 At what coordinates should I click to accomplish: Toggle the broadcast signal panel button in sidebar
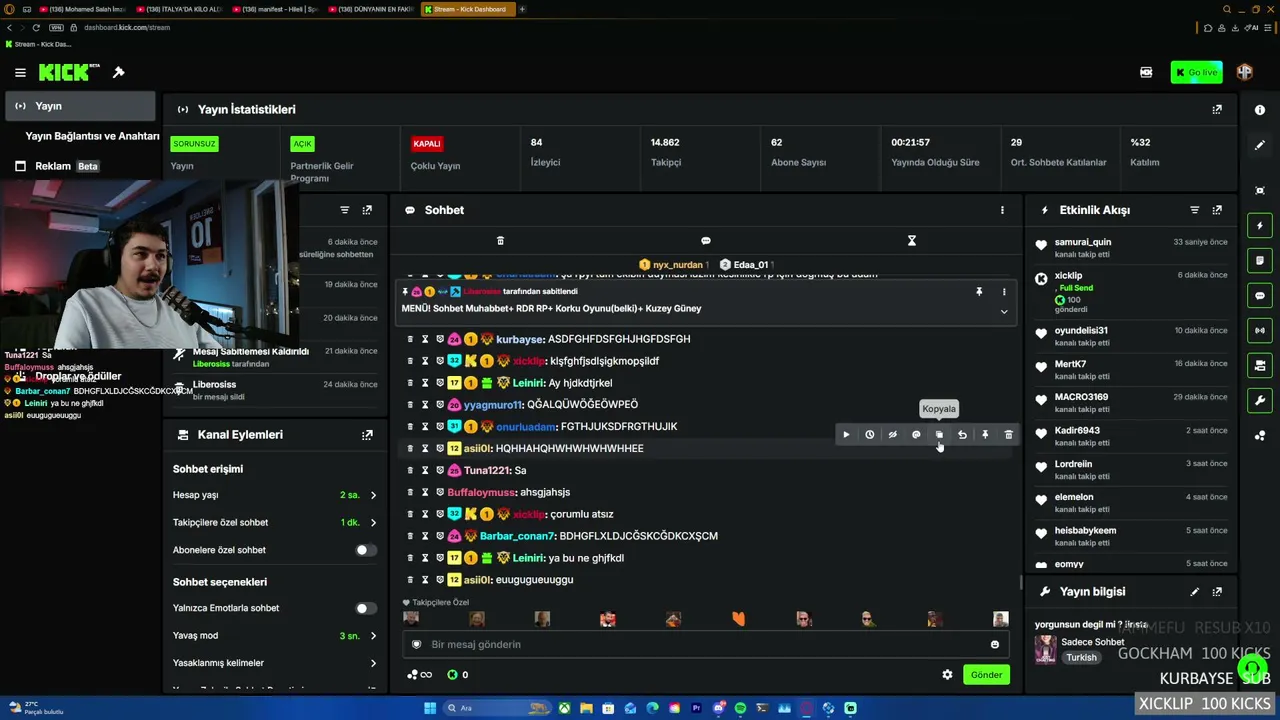coord(1260,331)
